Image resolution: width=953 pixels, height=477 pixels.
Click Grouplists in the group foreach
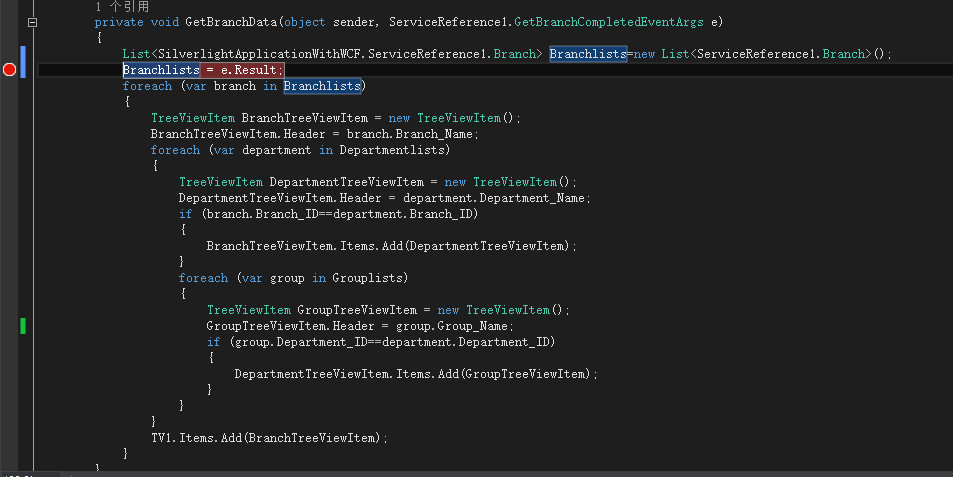click(x=366, y=278)
